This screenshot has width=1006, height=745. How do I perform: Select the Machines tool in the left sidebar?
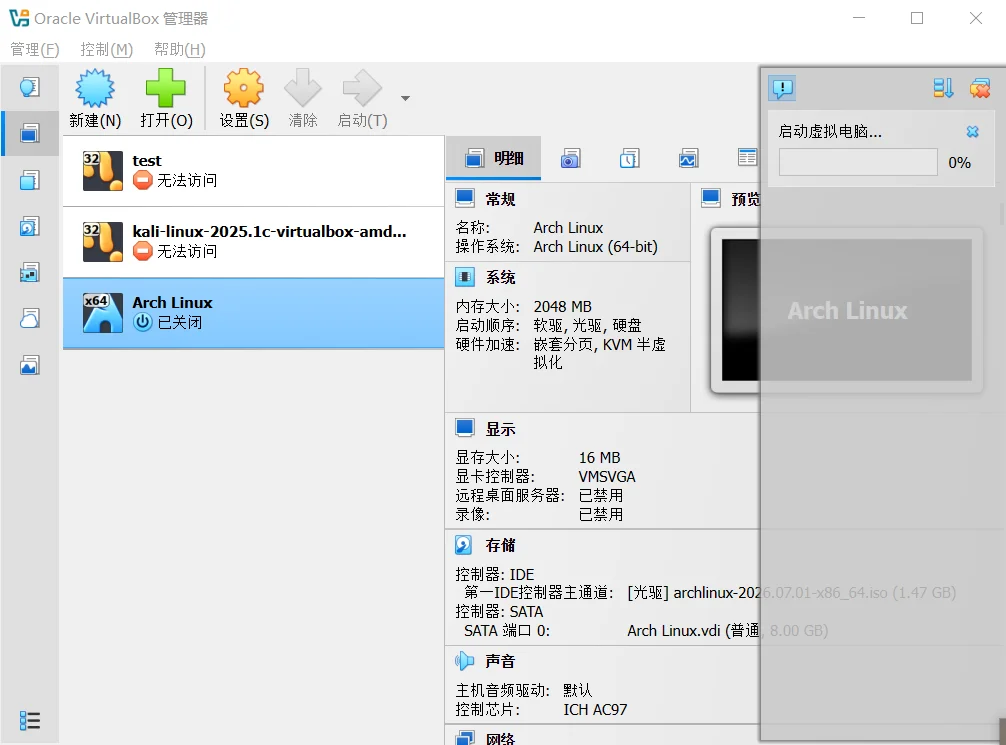point(30,133)
